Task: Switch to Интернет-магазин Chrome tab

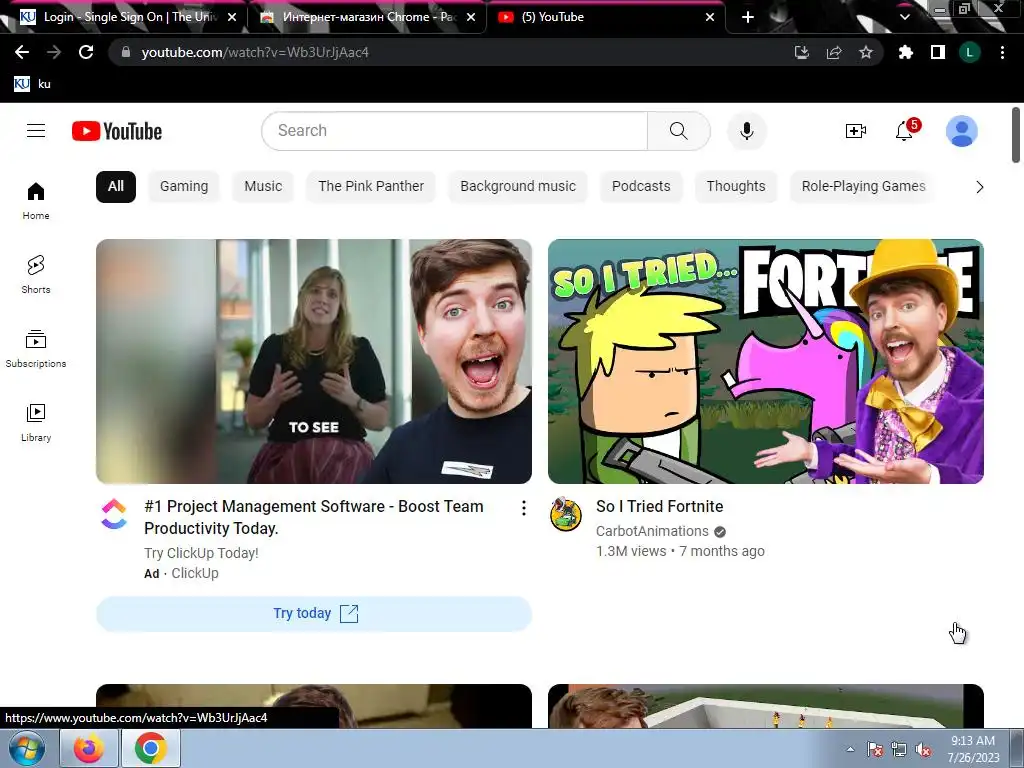Action: [366, 17]
